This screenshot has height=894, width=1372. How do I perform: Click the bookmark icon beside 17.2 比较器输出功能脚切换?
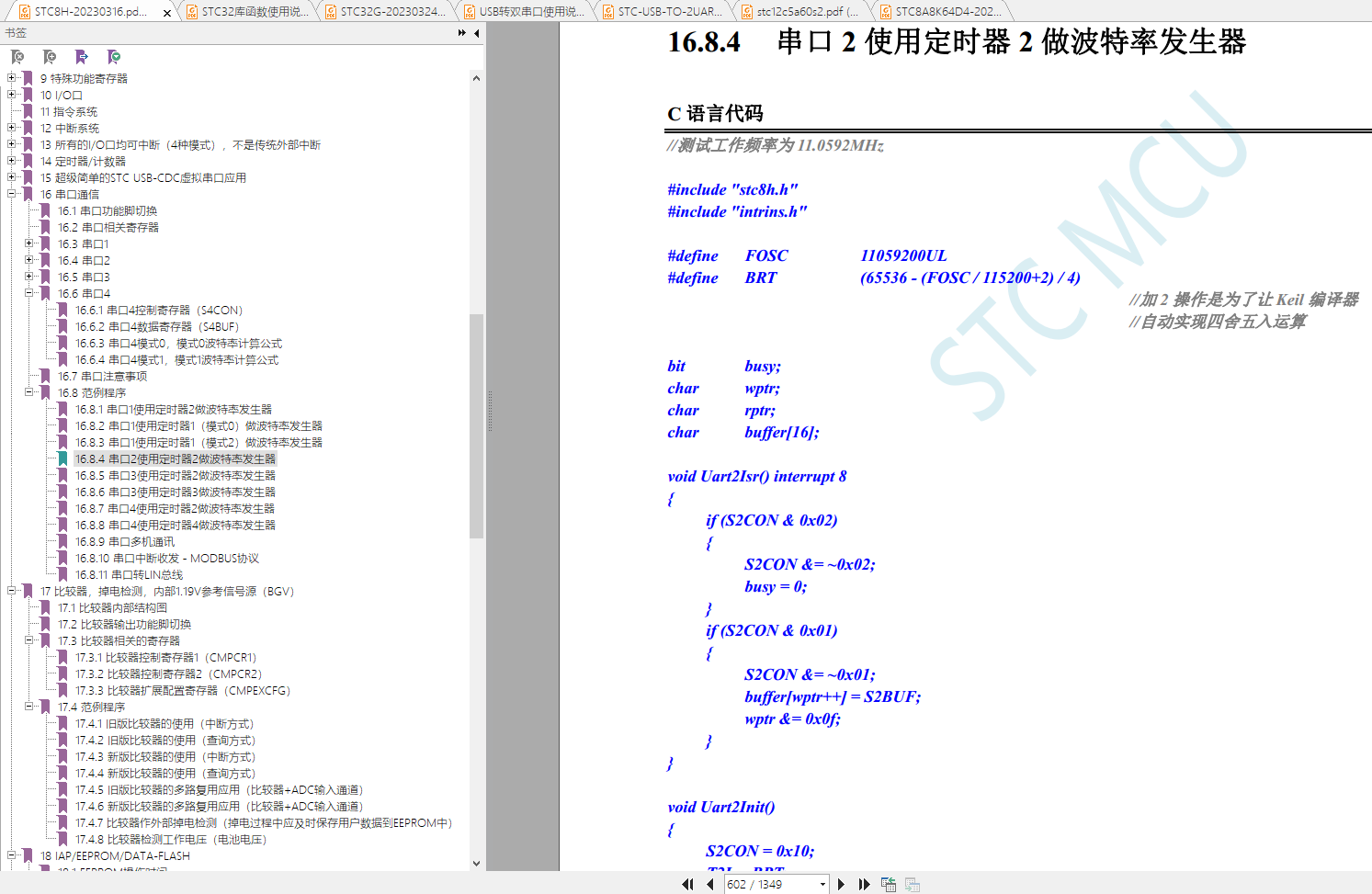coord(45,625)
